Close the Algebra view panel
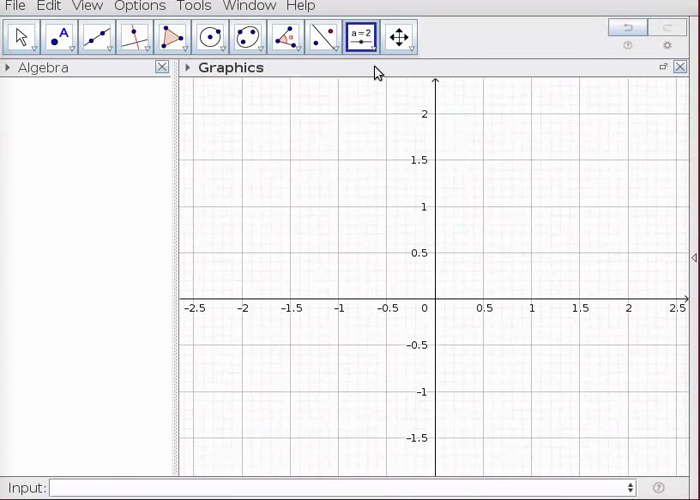The width and height of the screenshot is (700, 500). click(162, 67)
